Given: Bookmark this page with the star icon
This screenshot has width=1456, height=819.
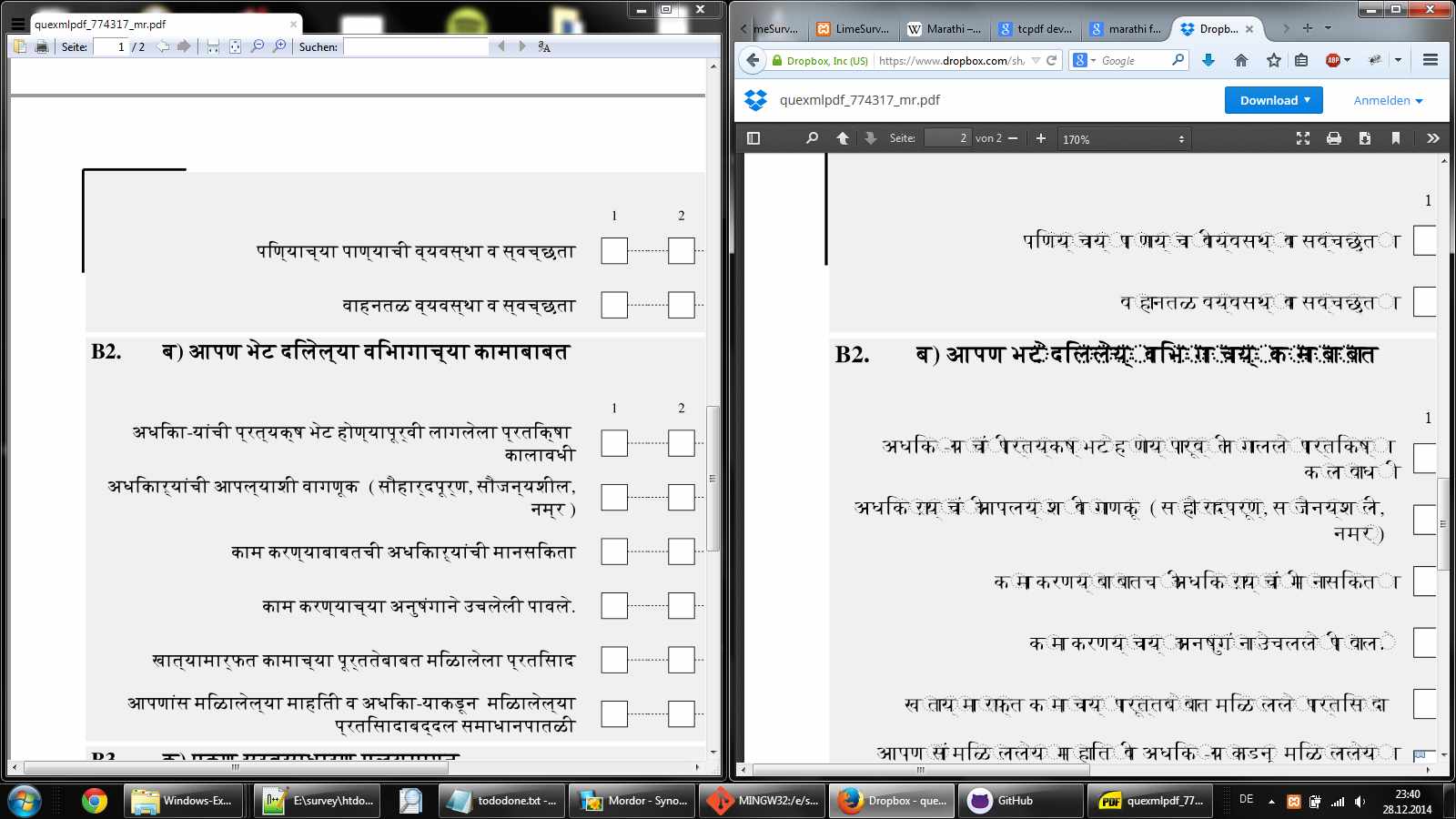Looking at the screenshot, I should point(1274,60).
